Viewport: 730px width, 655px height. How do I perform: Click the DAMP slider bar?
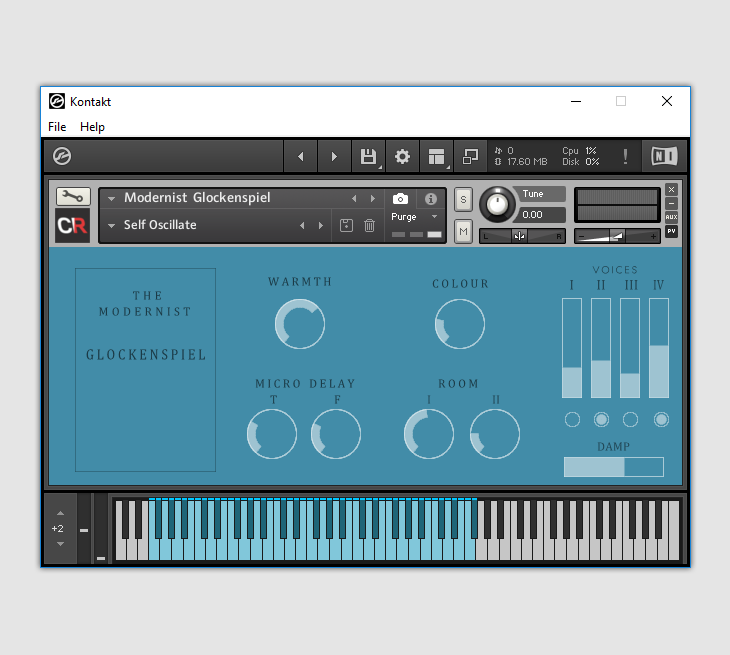point(613,467)
